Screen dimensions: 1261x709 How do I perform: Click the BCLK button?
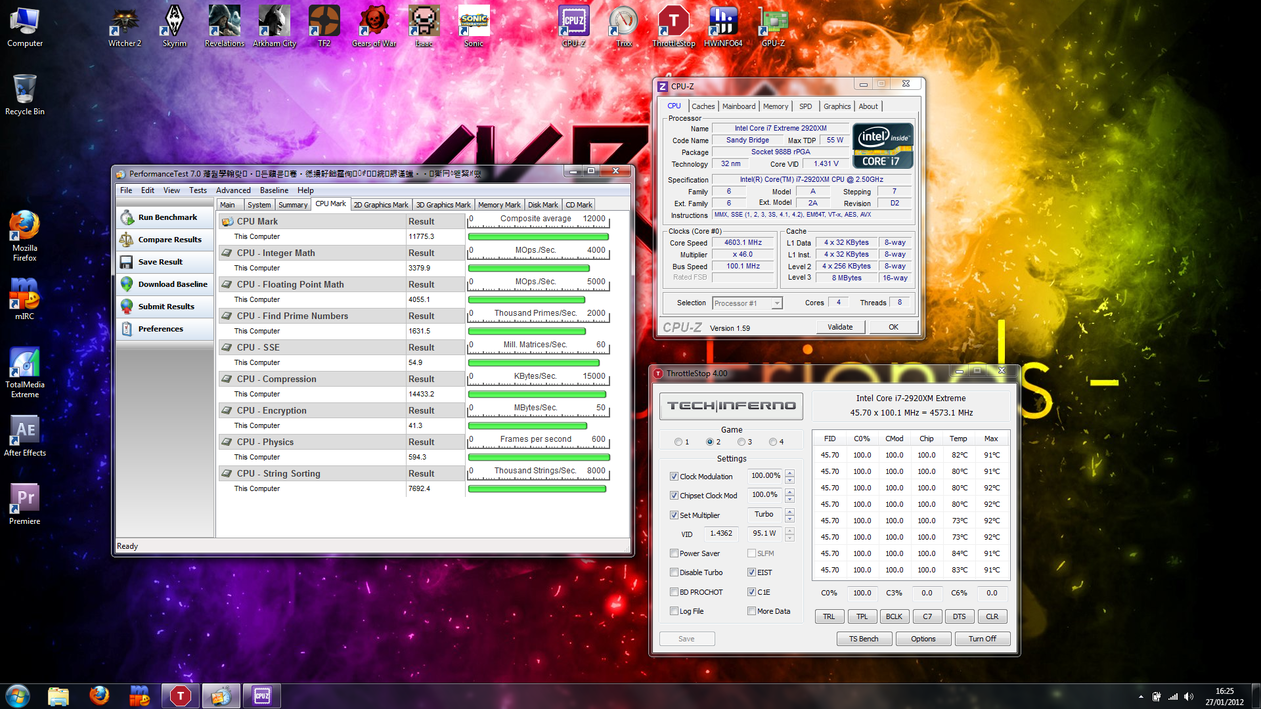pyautogui.click(x=894, y=617)
